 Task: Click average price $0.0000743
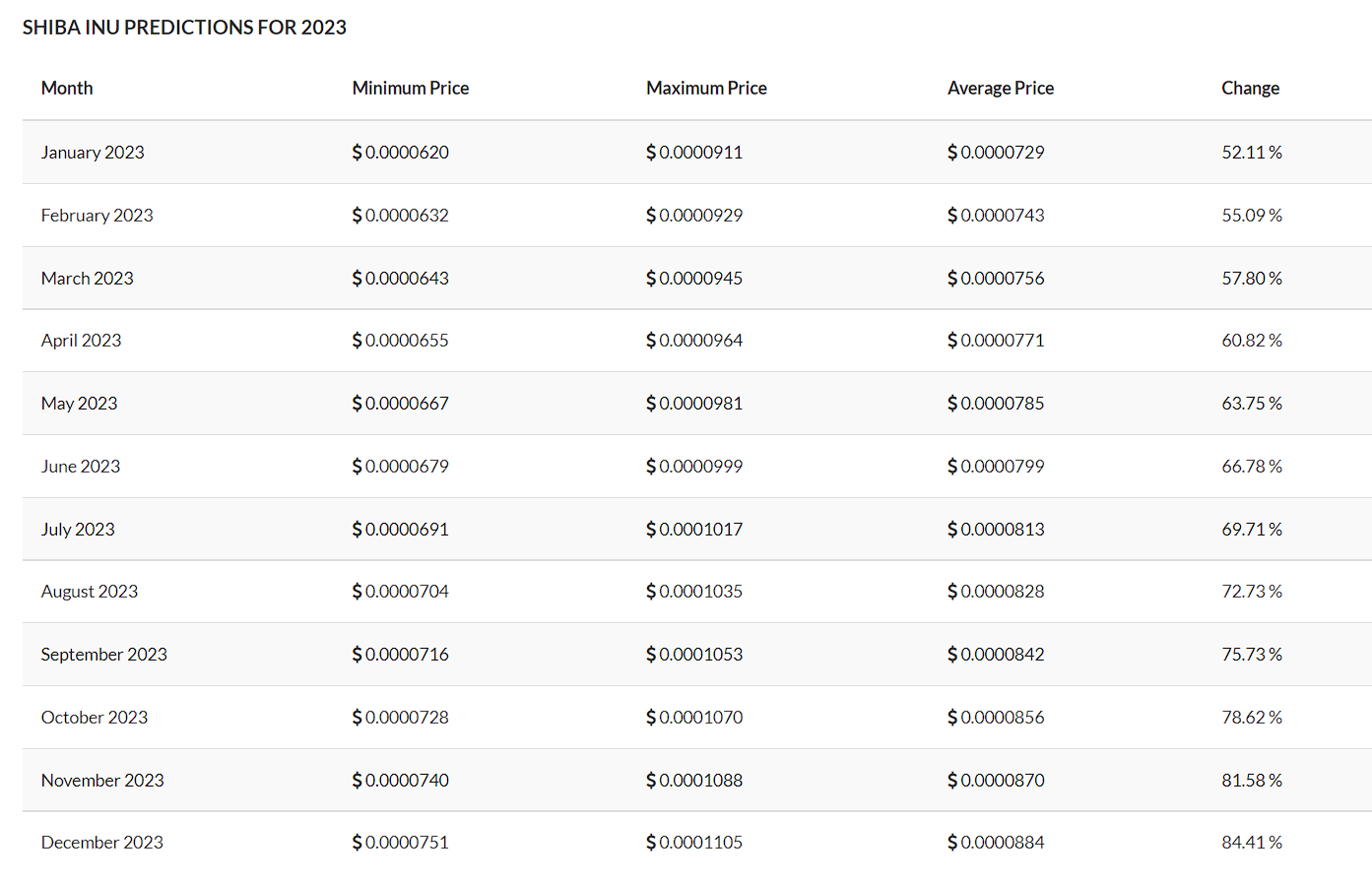coord(996,215)
